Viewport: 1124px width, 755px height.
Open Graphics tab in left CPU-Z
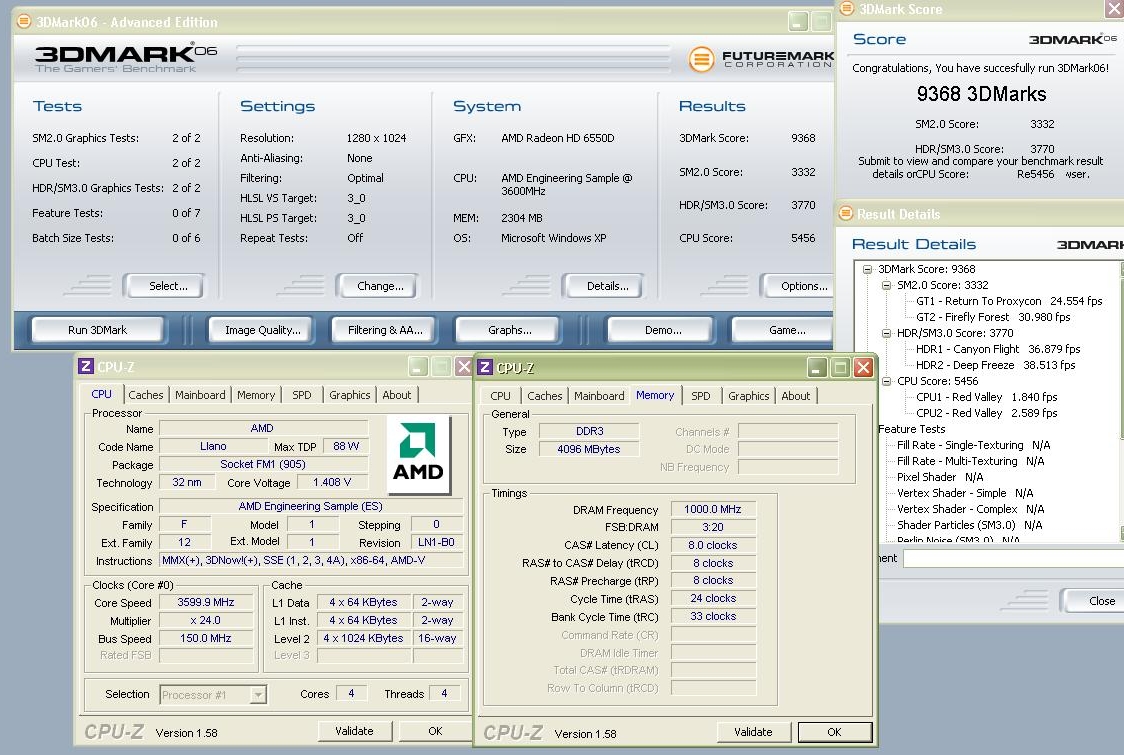point(350,394)
